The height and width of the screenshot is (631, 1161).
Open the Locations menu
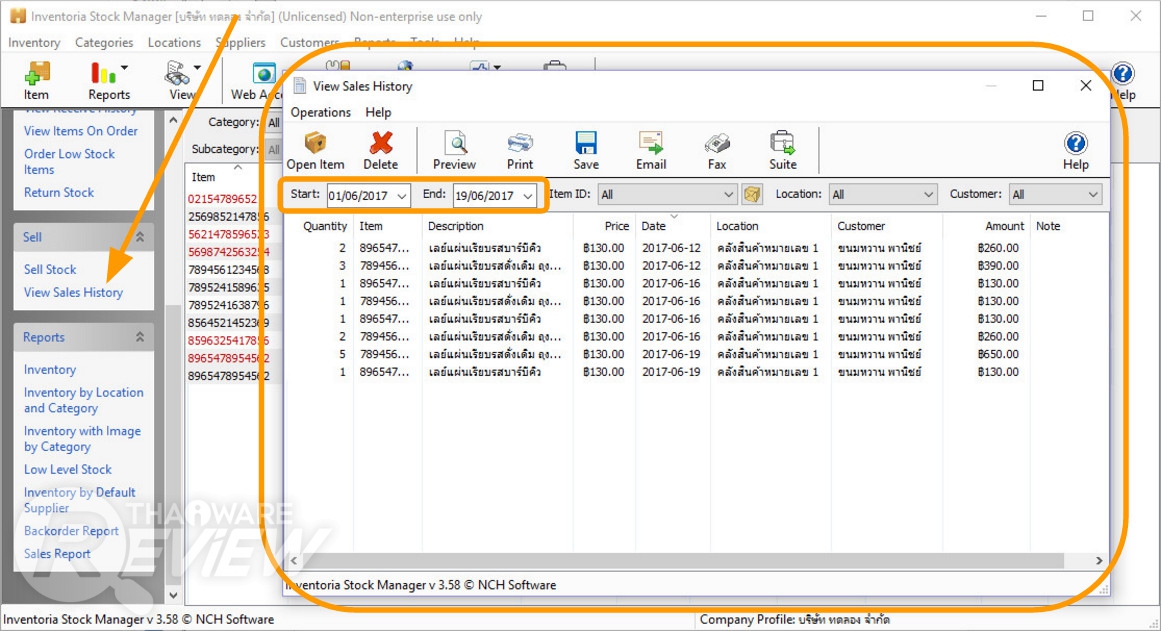(x=174, y=43)
